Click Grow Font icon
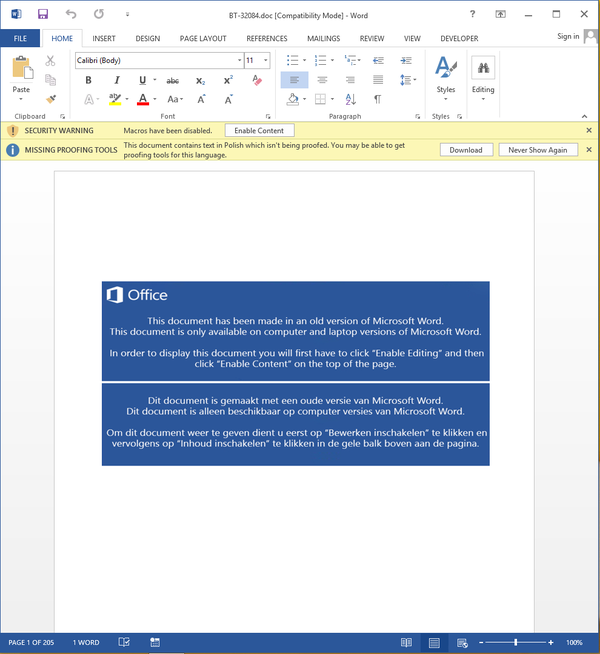Image resolution: width=600 pixels, height=654 pixels. 201,99
